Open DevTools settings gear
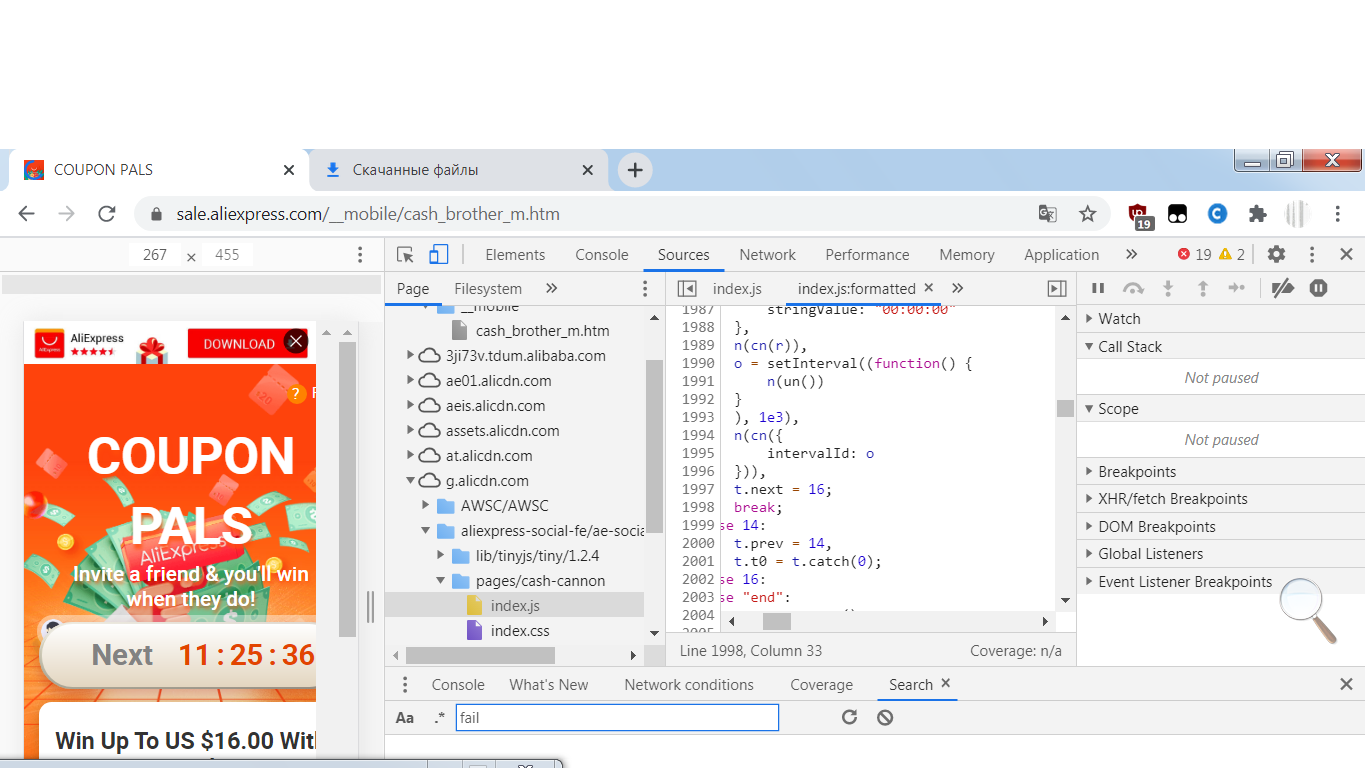 [x=1276, y=254]
